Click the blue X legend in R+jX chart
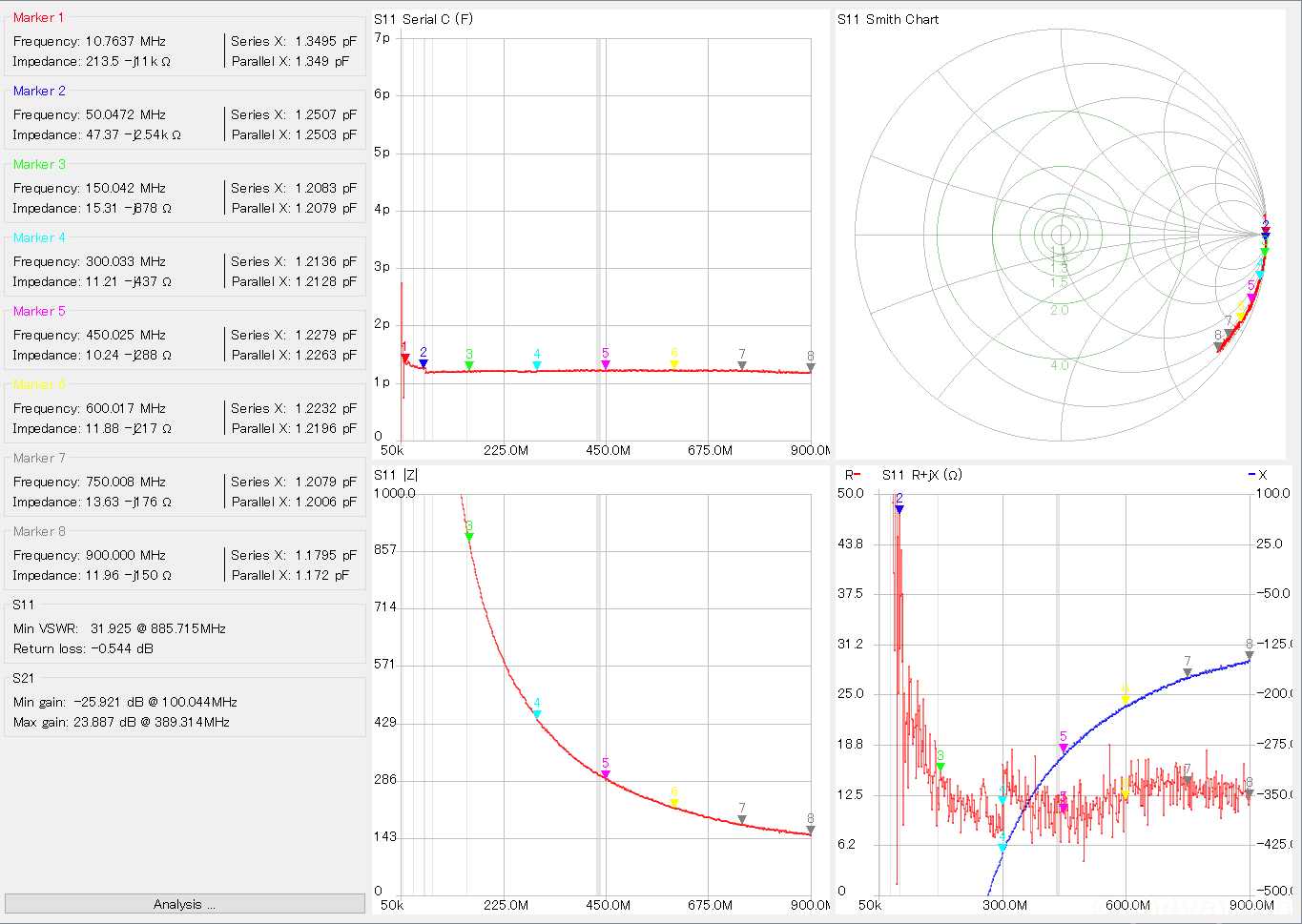The width and height of the screenshot is (1302, 924). [1258, 474]
